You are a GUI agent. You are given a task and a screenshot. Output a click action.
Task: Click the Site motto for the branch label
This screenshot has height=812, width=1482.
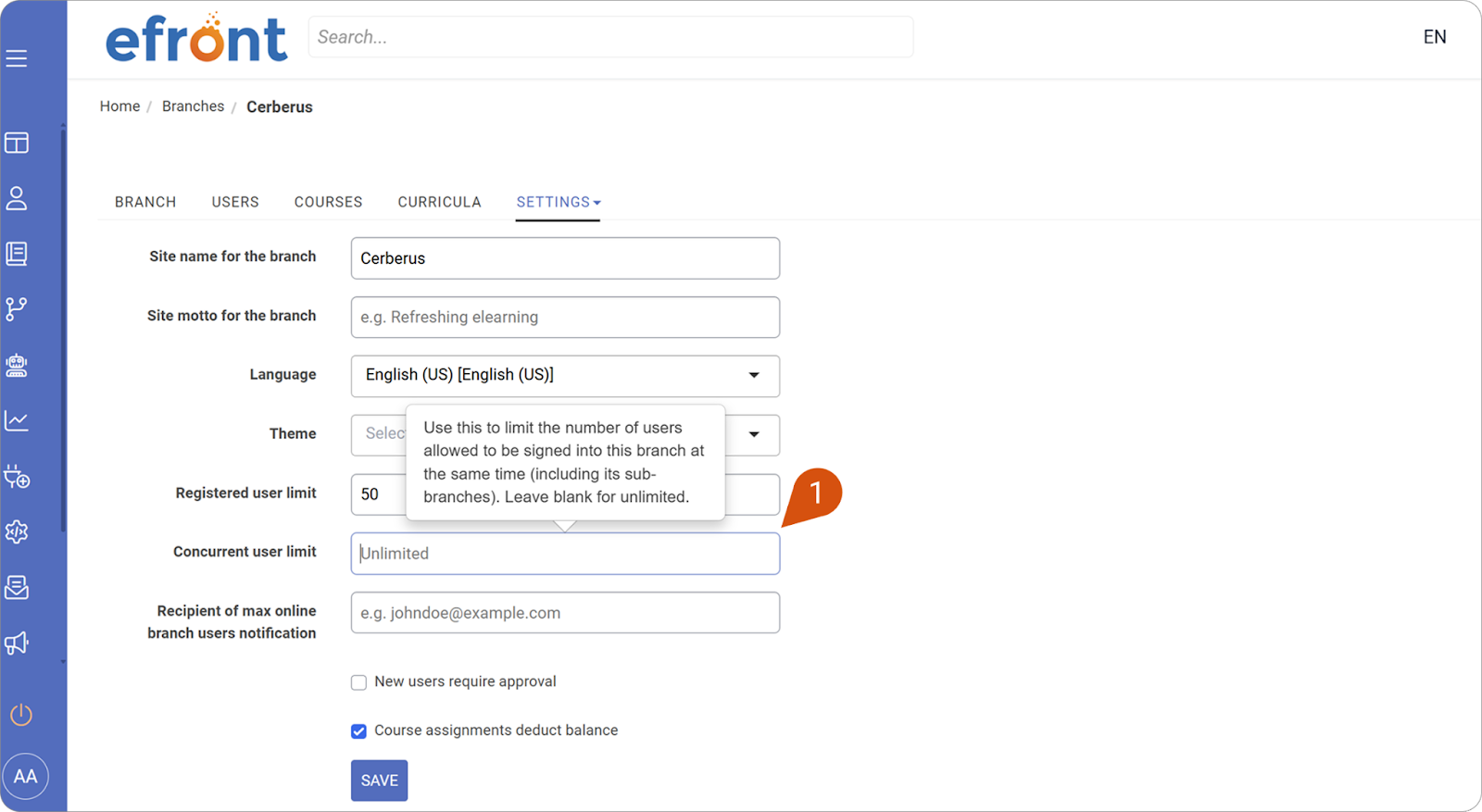coord(232,316)
